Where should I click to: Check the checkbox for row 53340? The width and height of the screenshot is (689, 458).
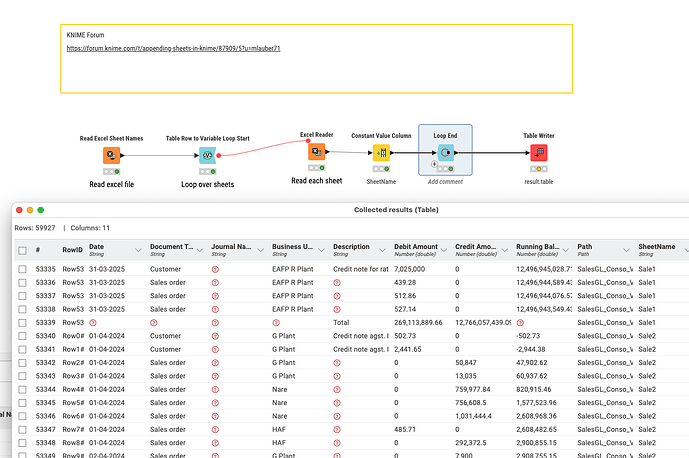[x=22, y=336]
